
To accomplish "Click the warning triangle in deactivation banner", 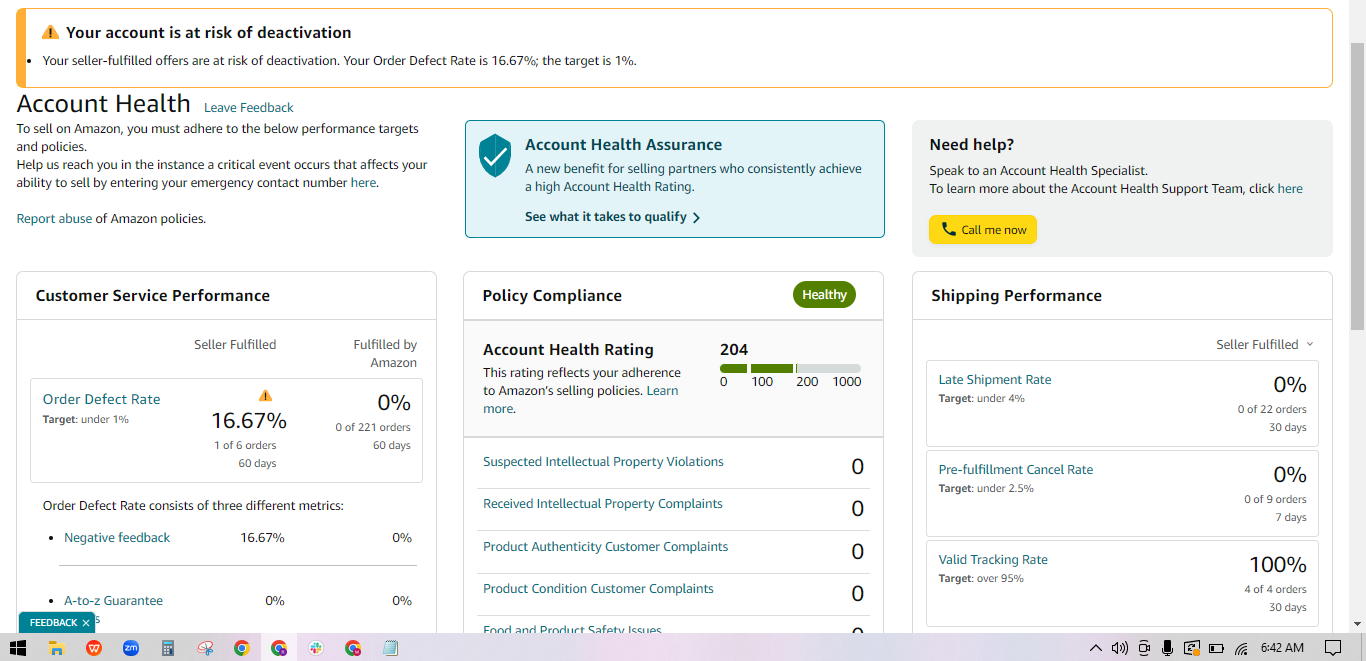I will [50, 33].
